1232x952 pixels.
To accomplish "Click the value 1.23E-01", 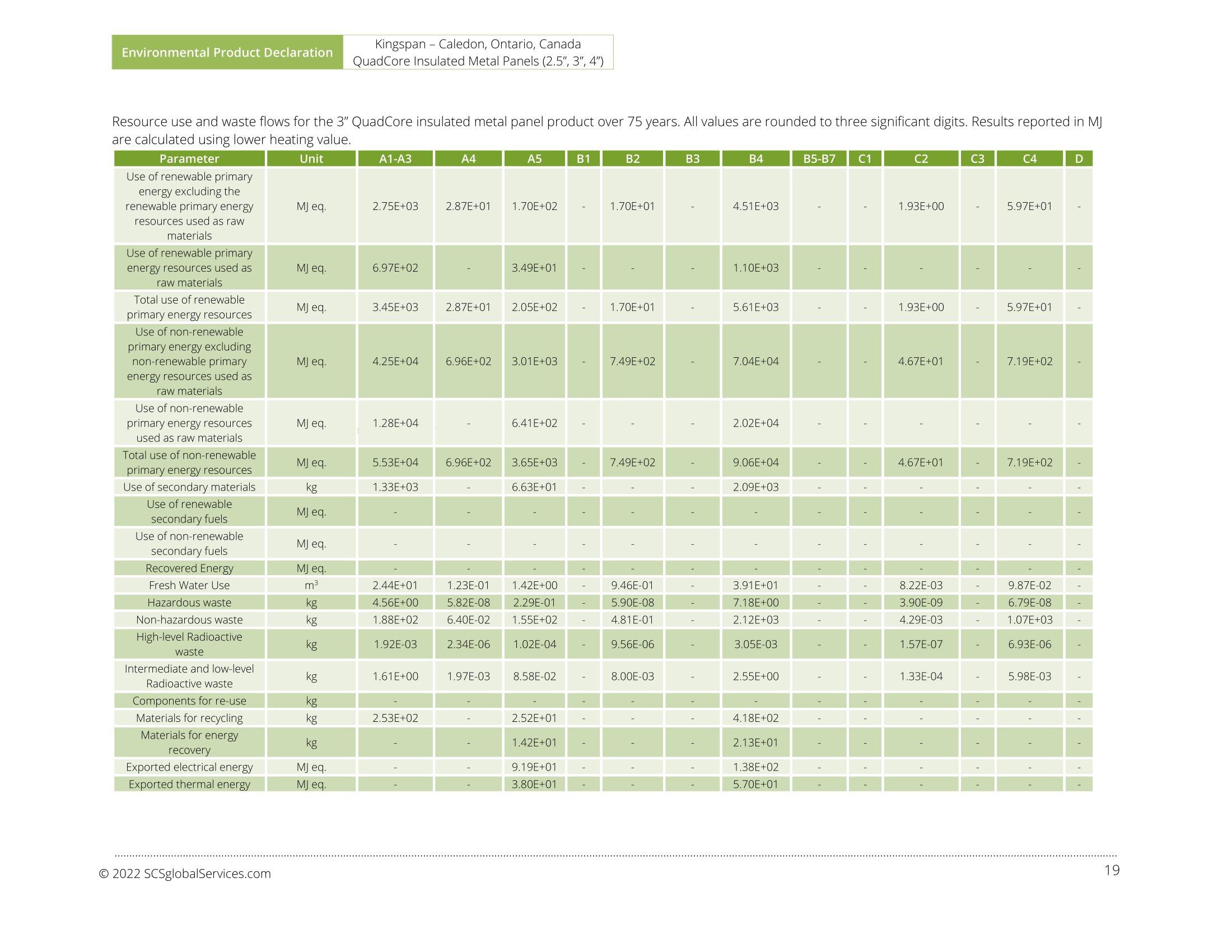I will [468, 585].
